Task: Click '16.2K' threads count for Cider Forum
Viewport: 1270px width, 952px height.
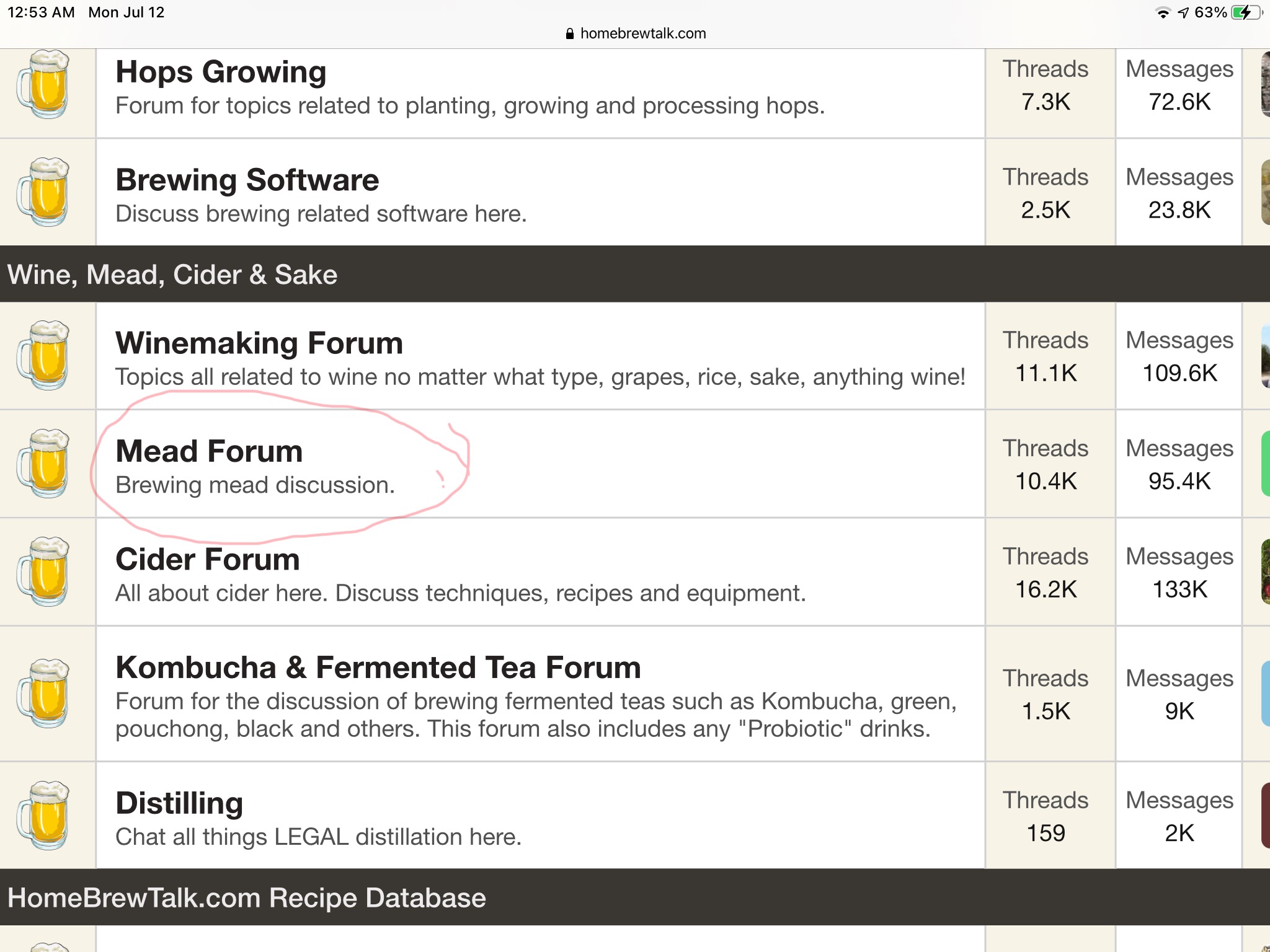Action: (1046, 589)
